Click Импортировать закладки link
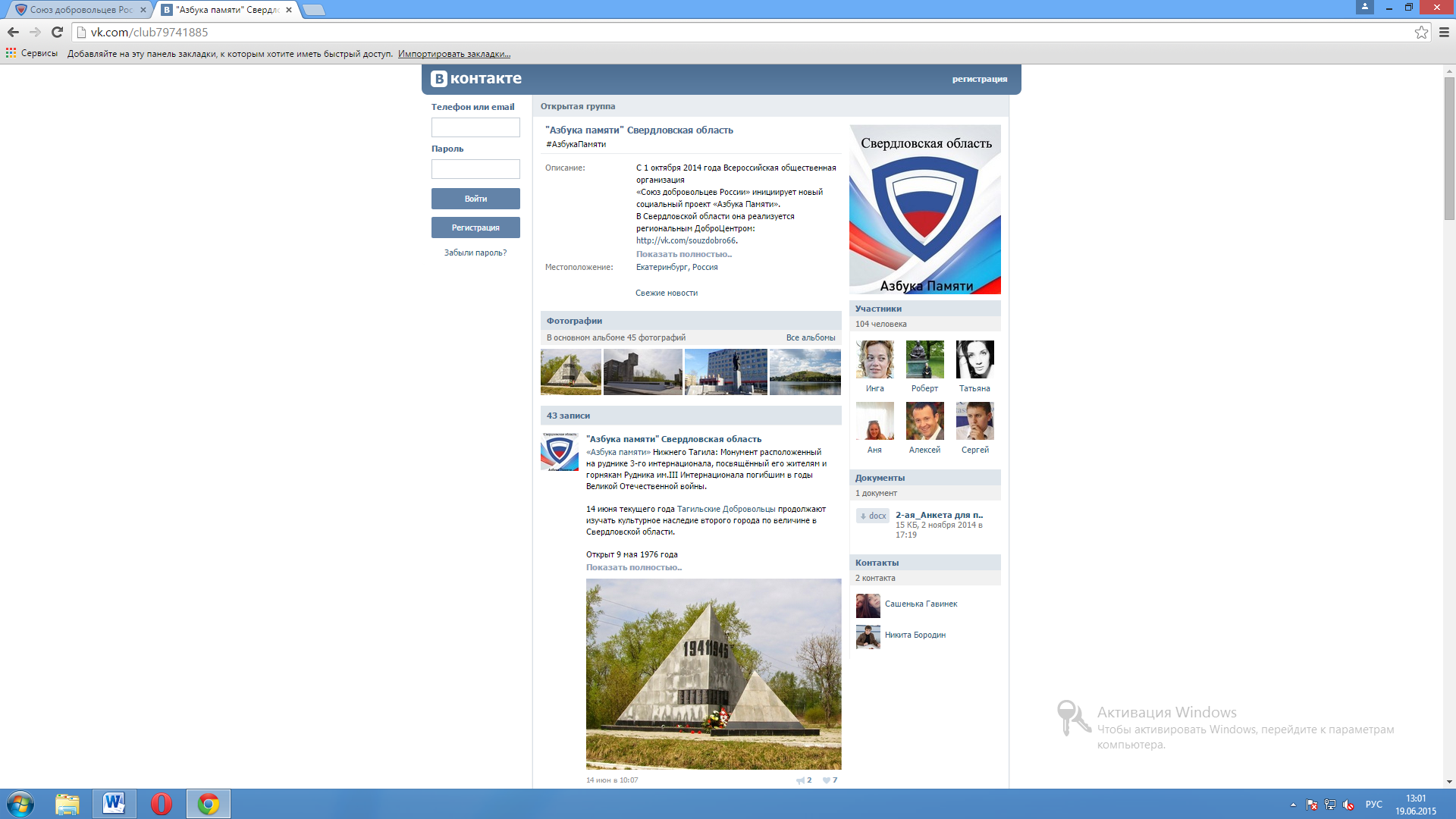This screenshot has width=1456, height=819. coord(454,54)
